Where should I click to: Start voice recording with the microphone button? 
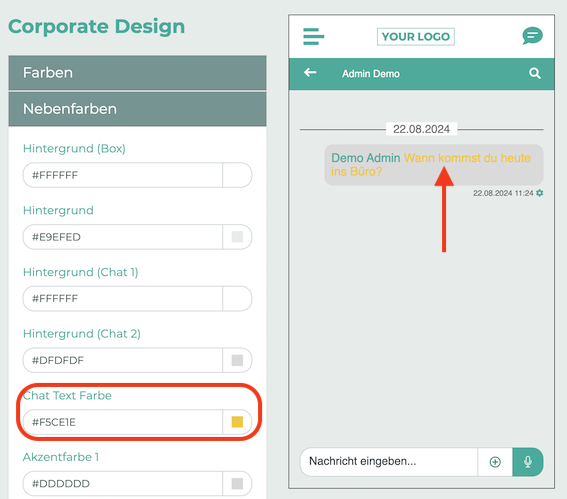[528, 462]
